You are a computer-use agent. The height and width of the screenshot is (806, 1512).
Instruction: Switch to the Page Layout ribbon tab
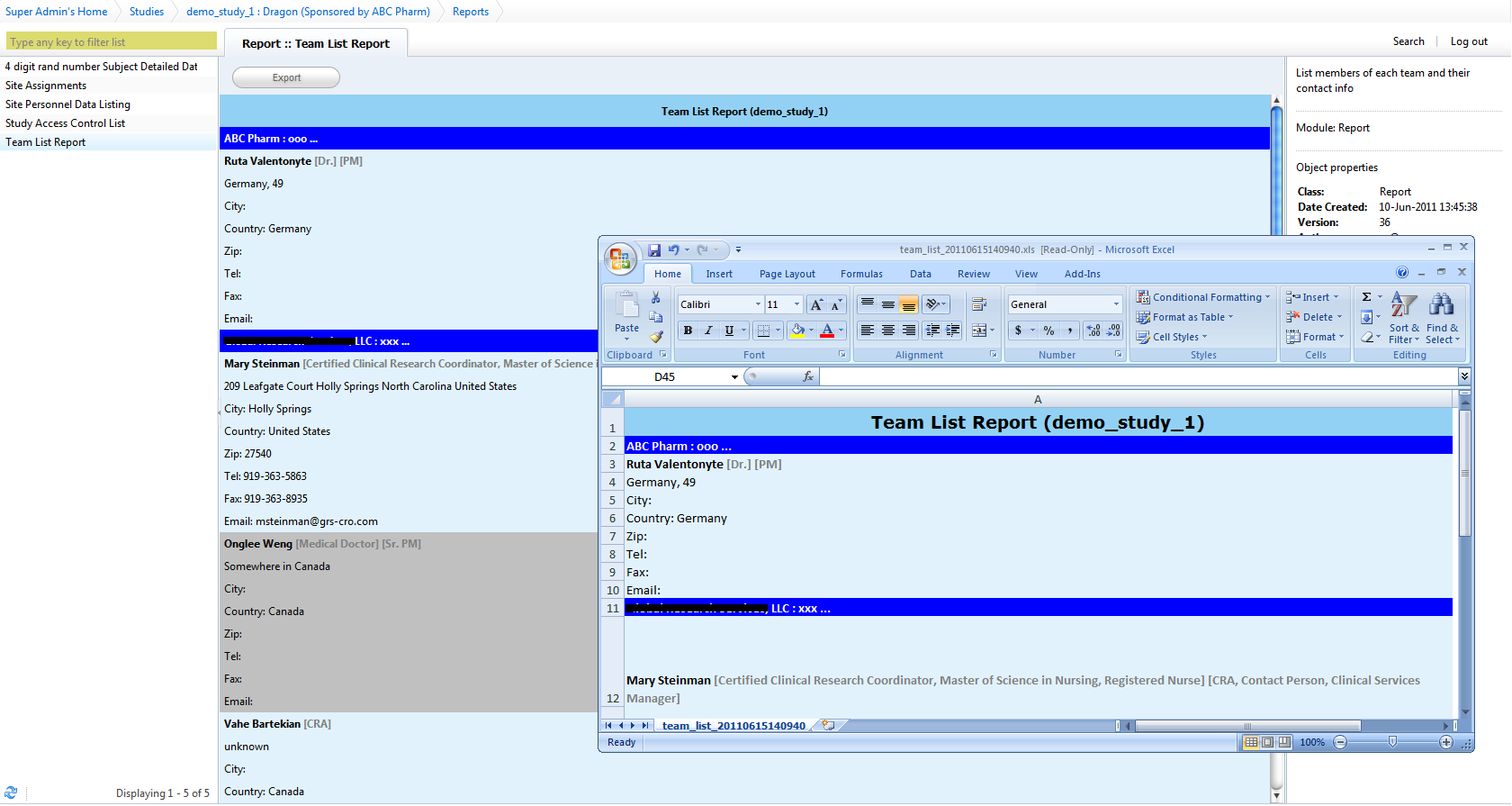pyautogui.click(x=787, y=274)
